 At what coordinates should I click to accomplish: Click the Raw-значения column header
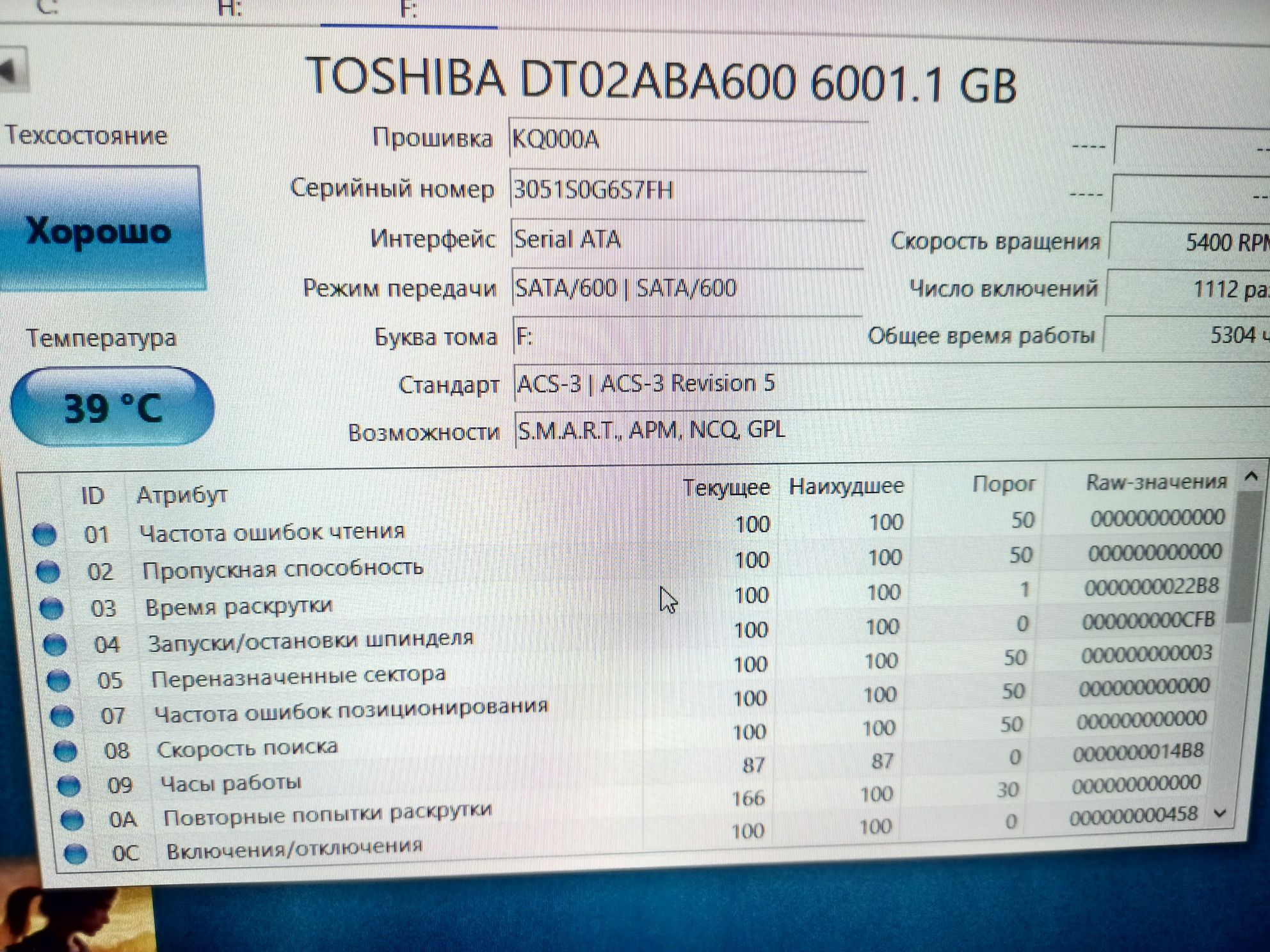click(x=1156, y=482)
